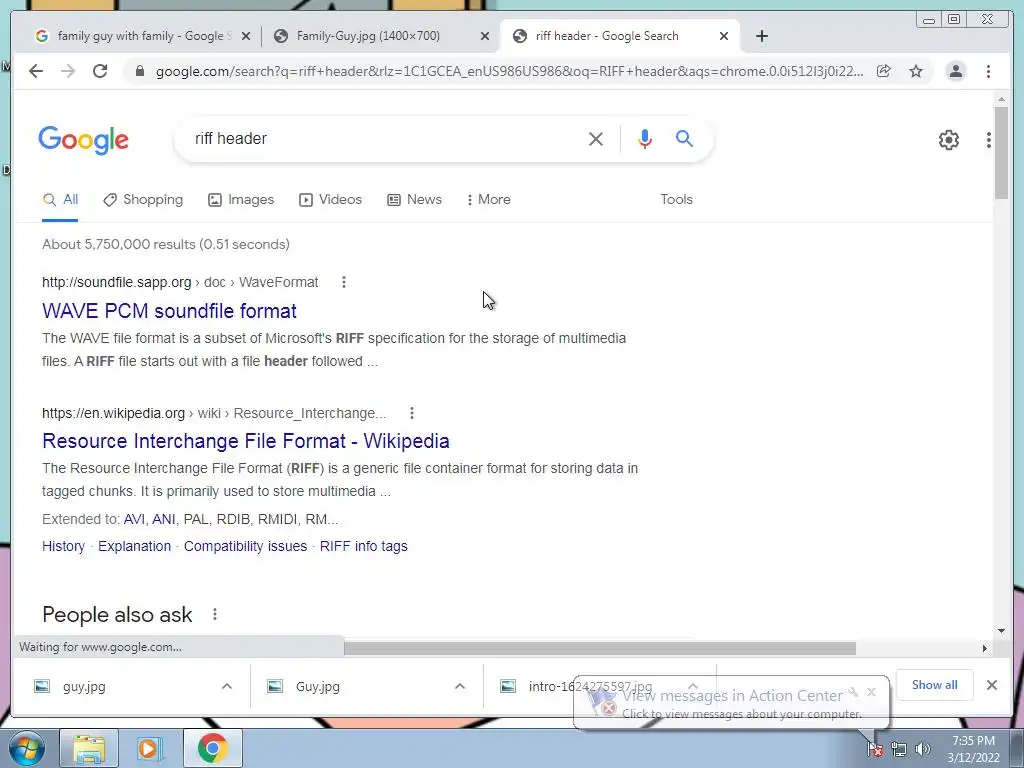Close the family guy search tab
This screenshot has width=1024, height=768.
246,36
